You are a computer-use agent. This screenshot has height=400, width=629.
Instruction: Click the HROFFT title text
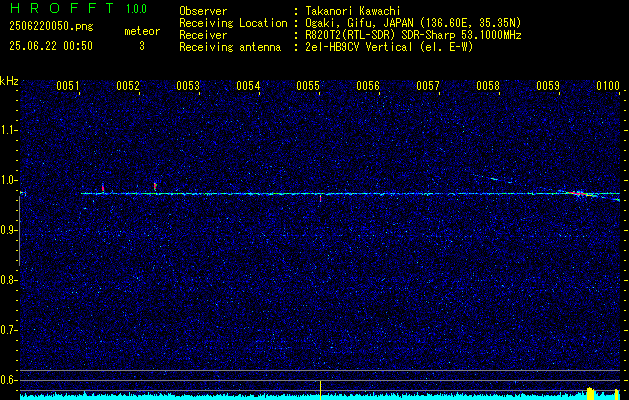tap(62, 8)
